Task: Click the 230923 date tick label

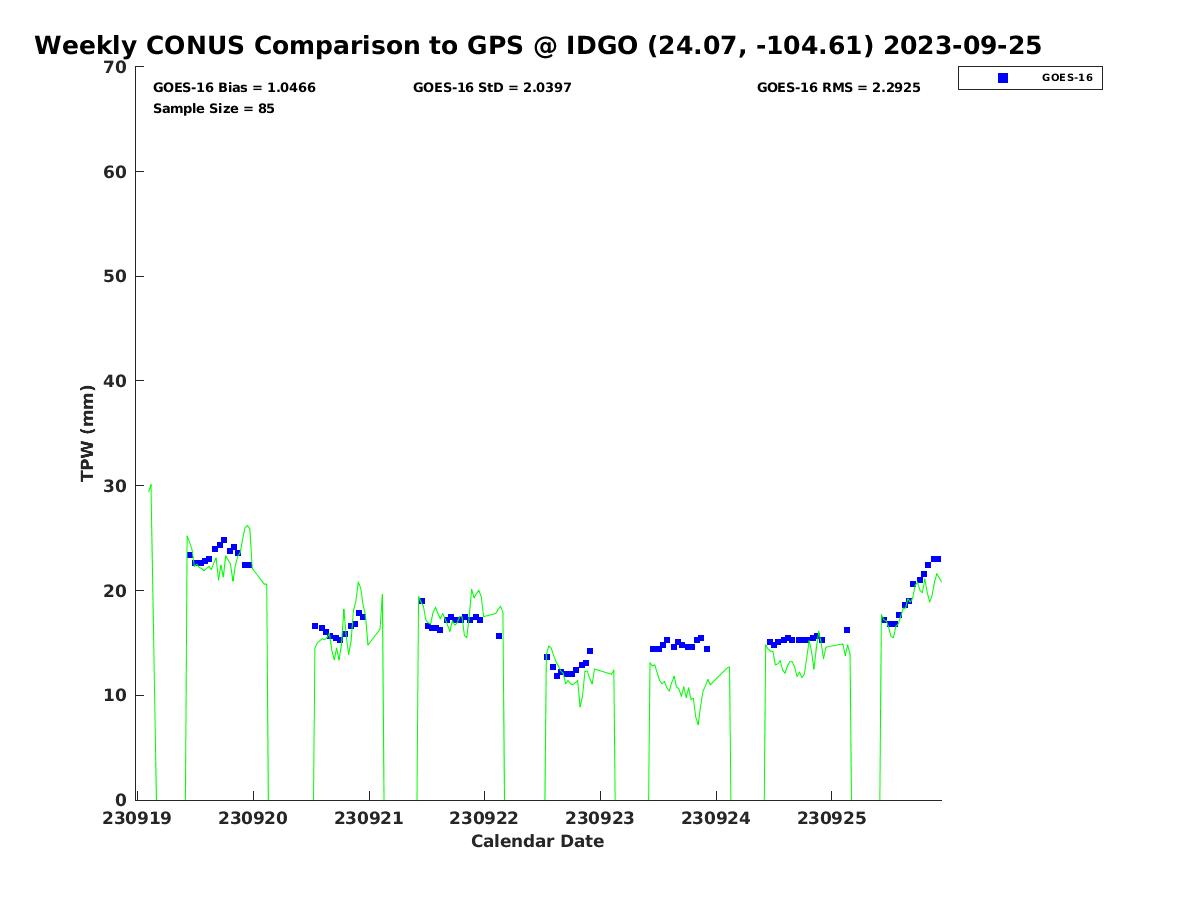Action: [600, 818]
